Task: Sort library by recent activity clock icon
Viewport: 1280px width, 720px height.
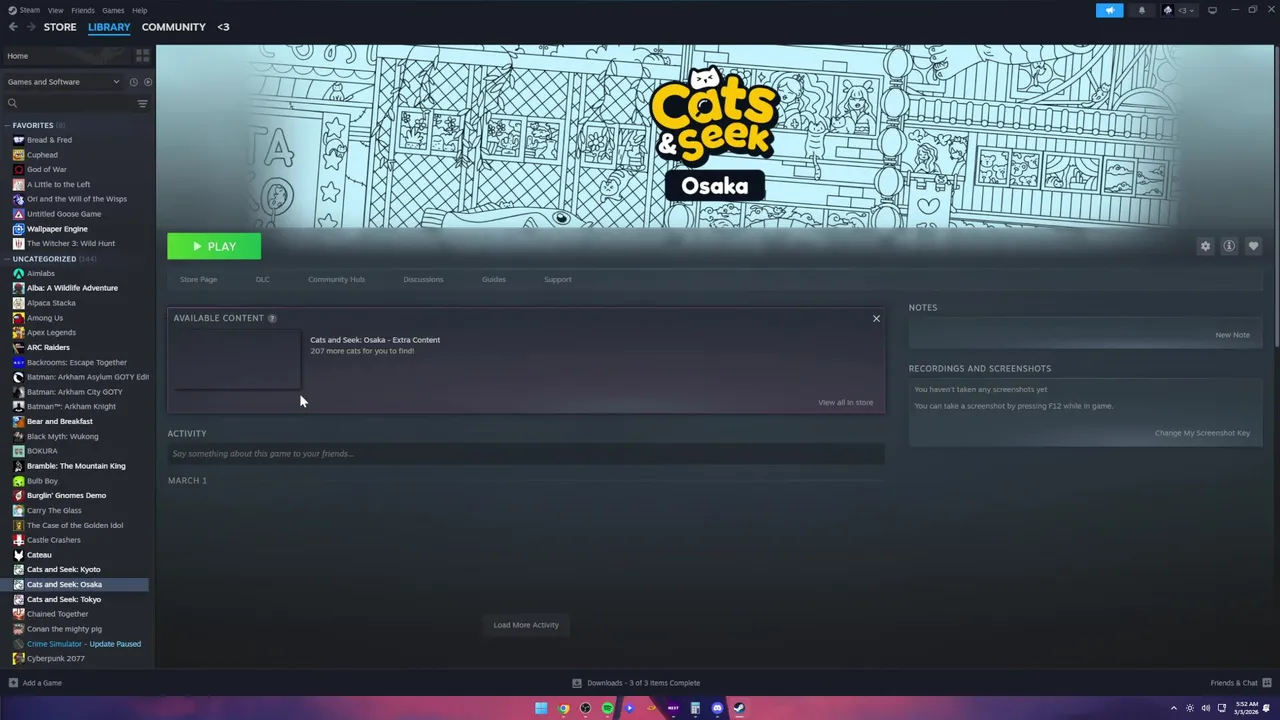Action: [x=132, y=82]
